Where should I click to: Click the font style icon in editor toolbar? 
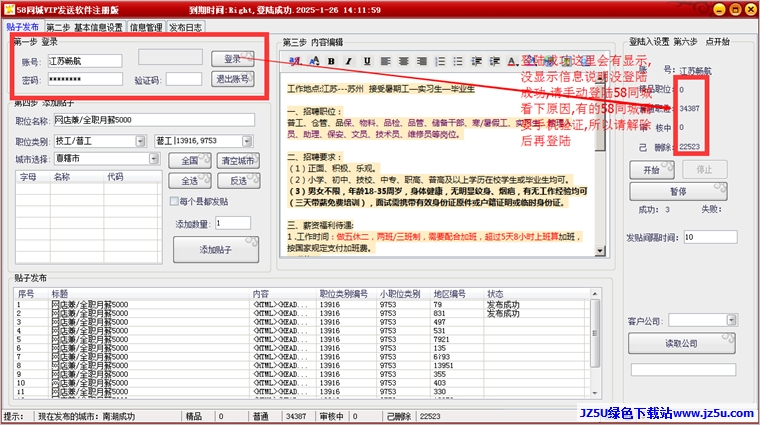tap(294, 61)
